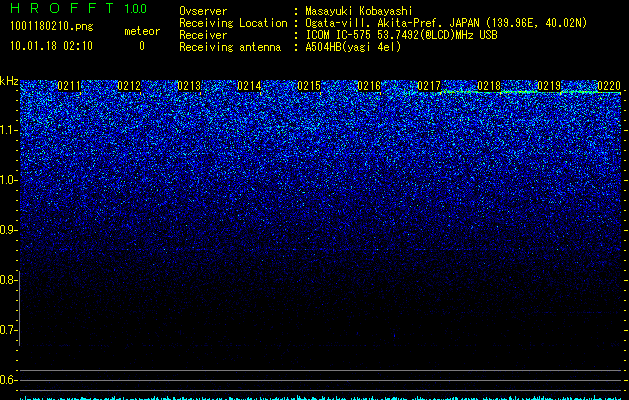Click the 0218 time marker
Image resolution: width=629 pixels, height=400 pixels.
489,86
